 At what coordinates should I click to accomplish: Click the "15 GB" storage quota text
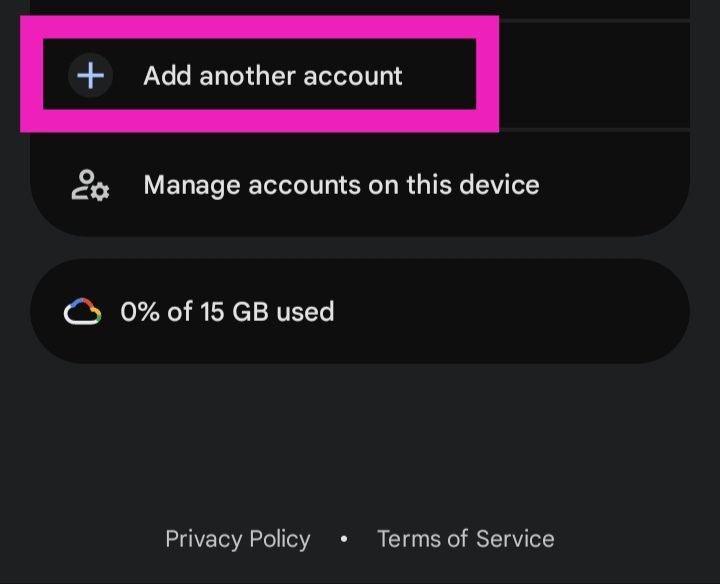point(234,312)
